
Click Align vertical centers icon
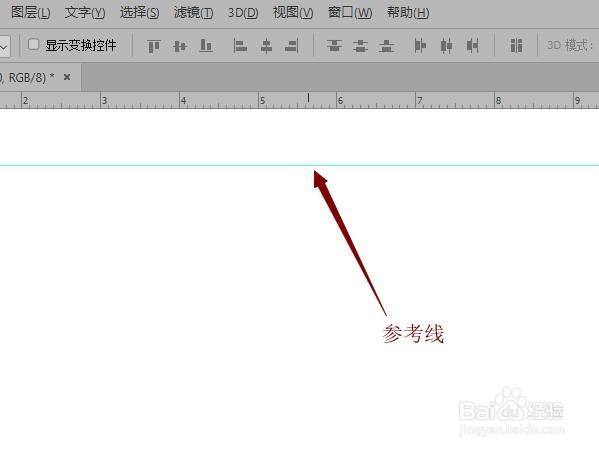[180, 46]
